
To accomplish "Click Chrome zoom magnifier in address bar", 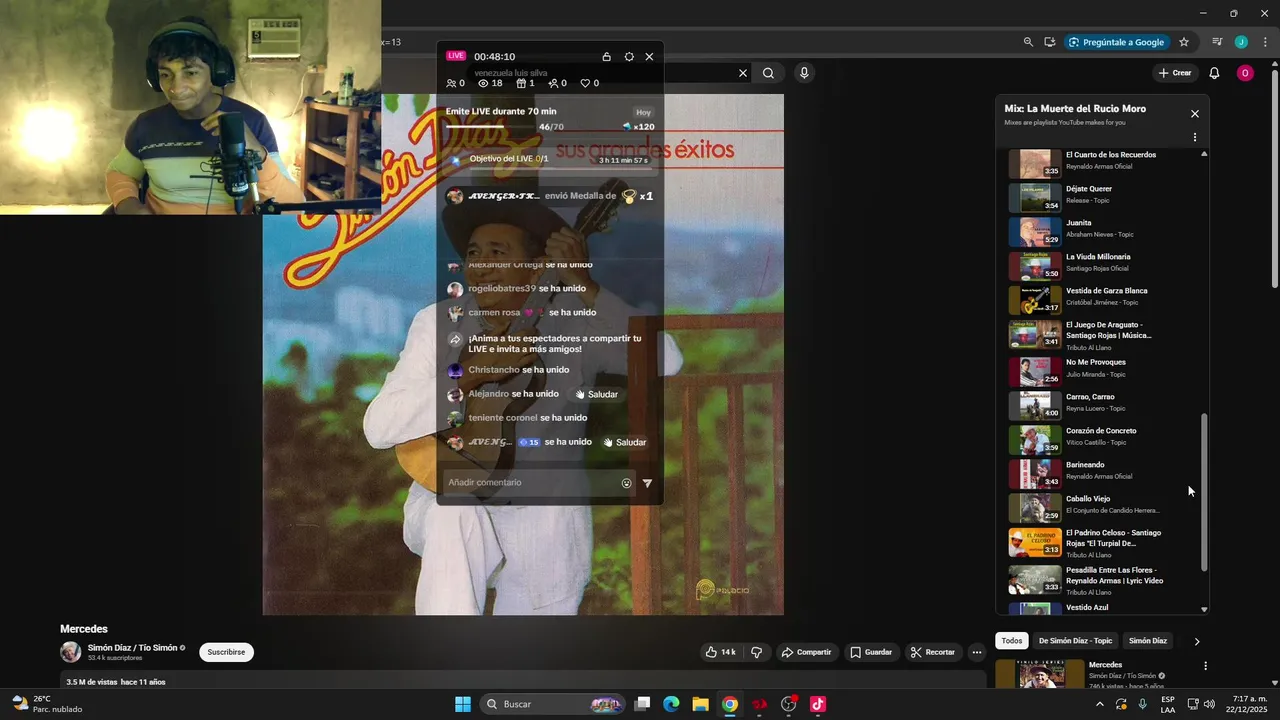I will tap(1028, 42).
